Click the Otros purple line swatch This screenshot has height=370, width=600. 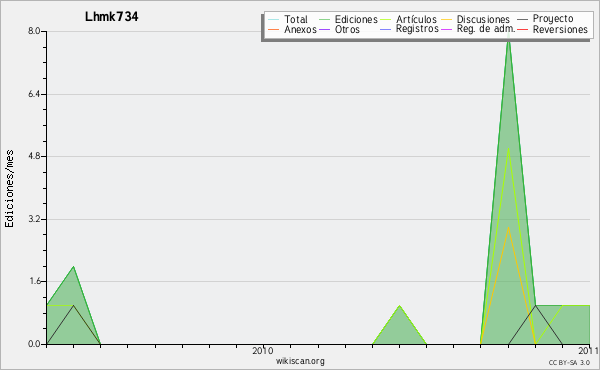[x=324, y=29]
